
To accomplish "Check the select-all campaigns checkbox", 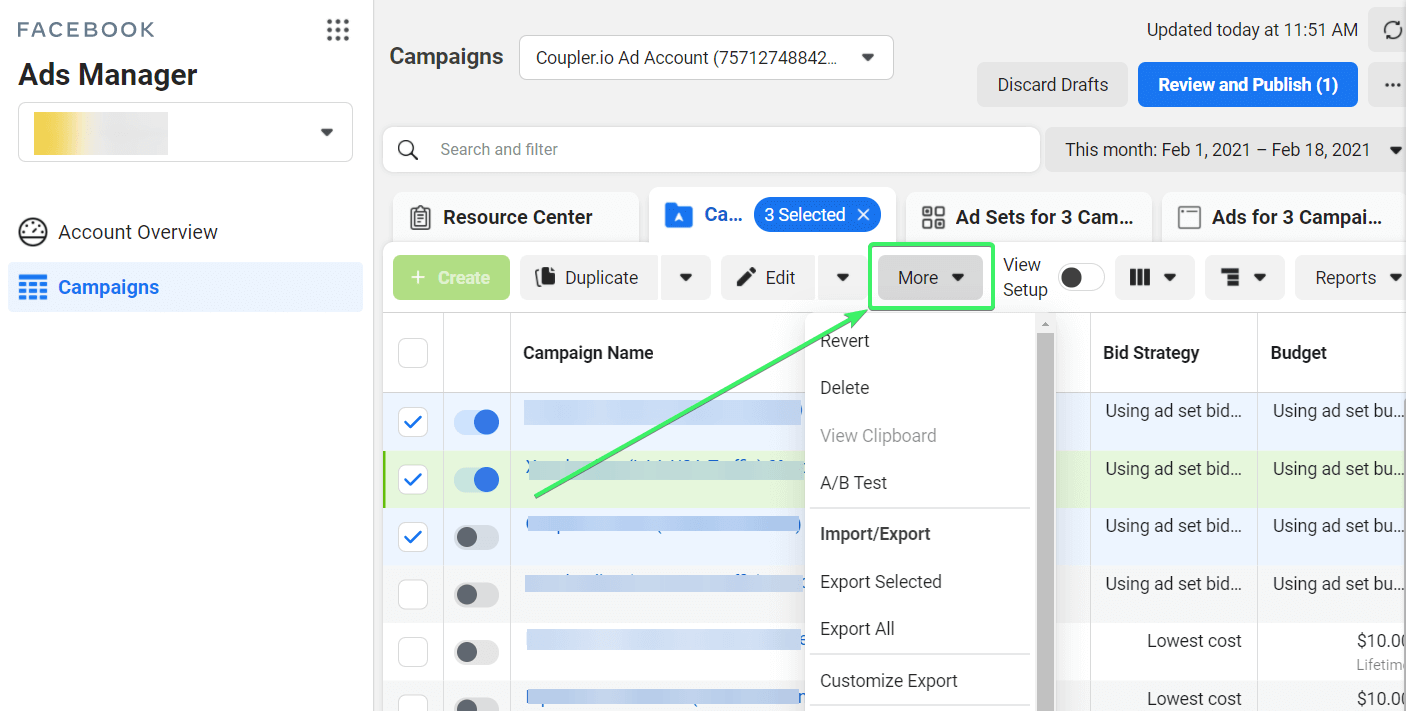I will (x=413, y=353).
